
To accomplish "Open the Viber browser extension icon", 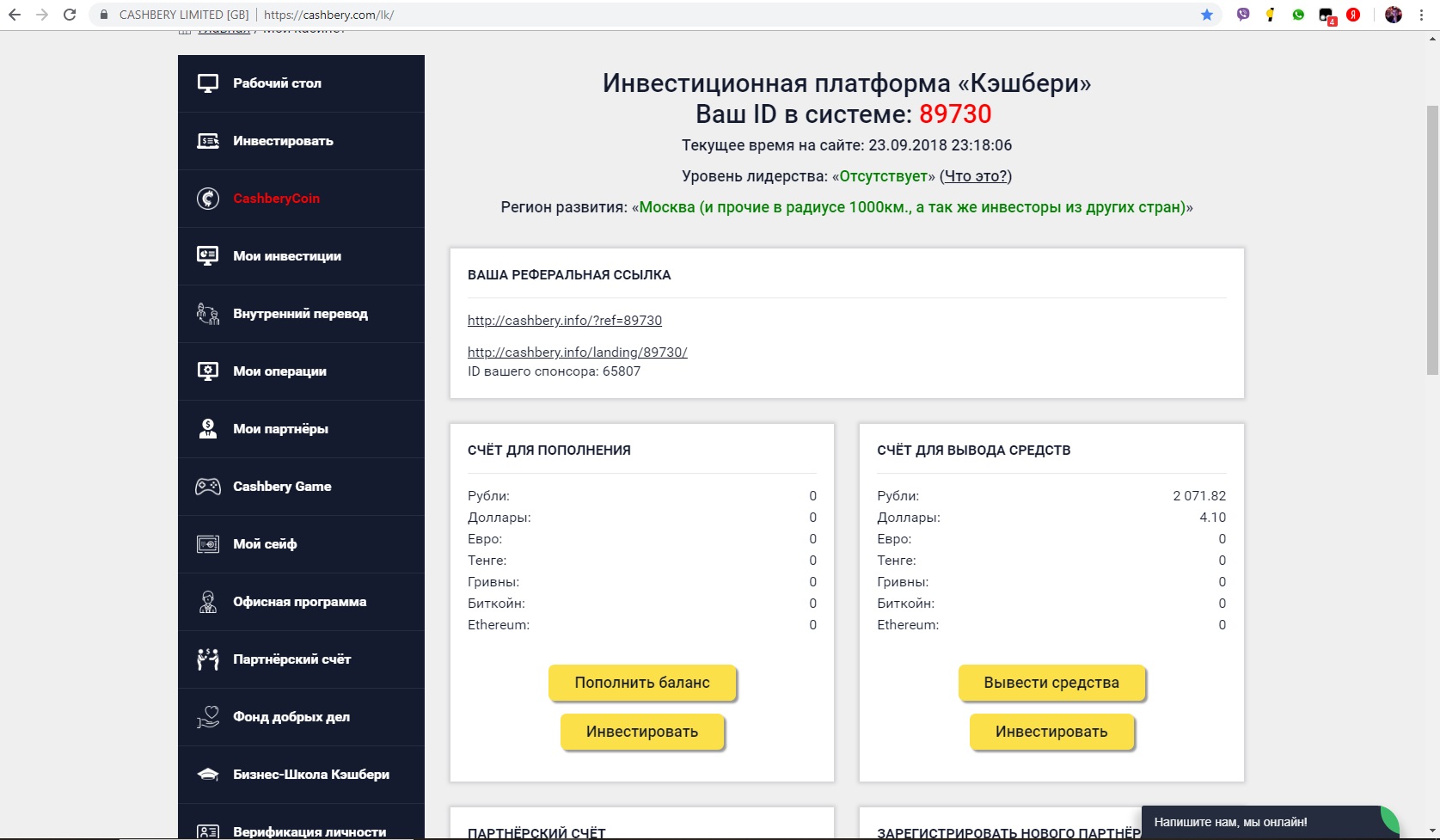I will (1243, 15).
